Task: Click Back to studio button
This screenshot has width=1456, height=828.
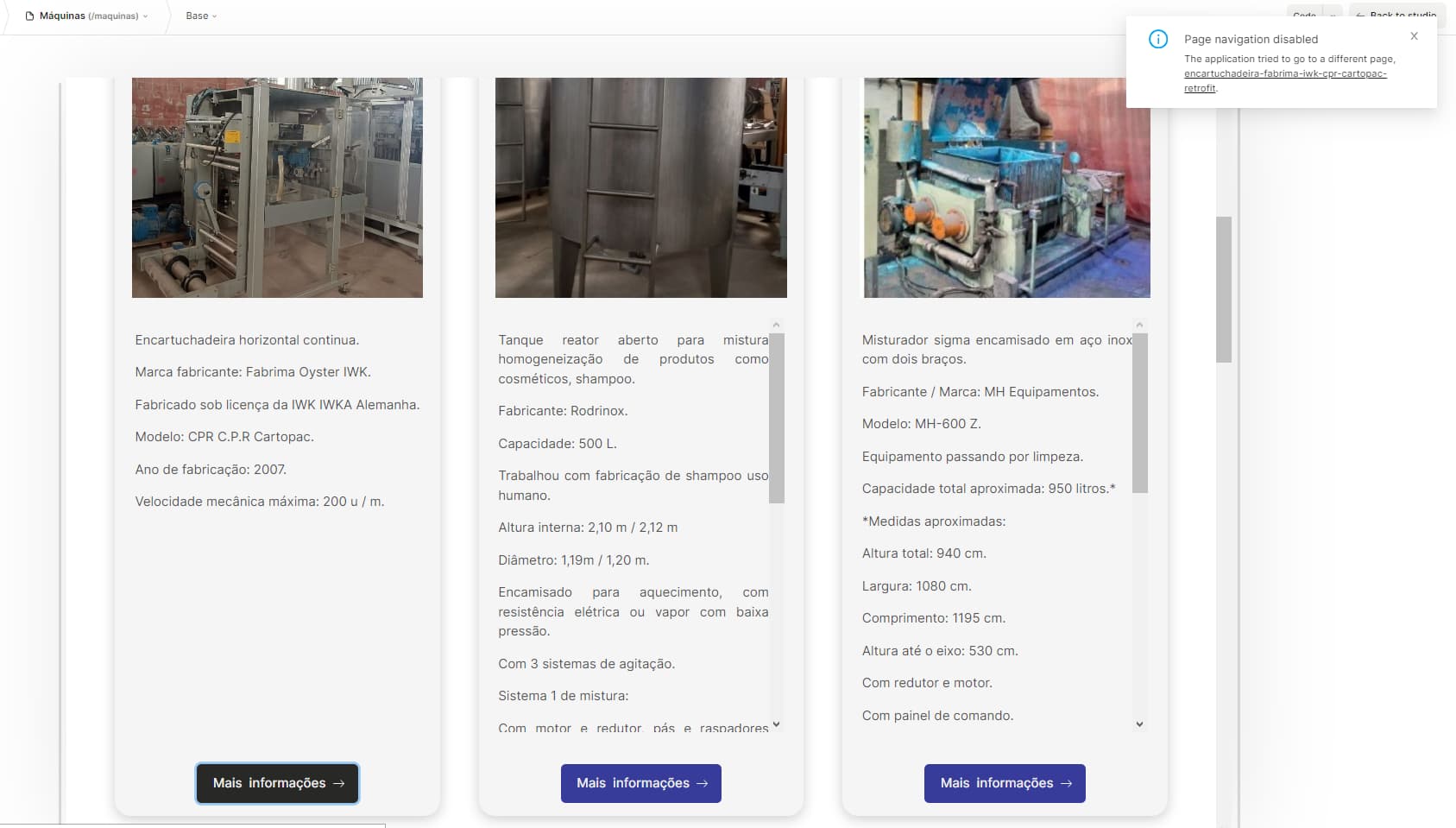Action: click(x=1396, y=15)
